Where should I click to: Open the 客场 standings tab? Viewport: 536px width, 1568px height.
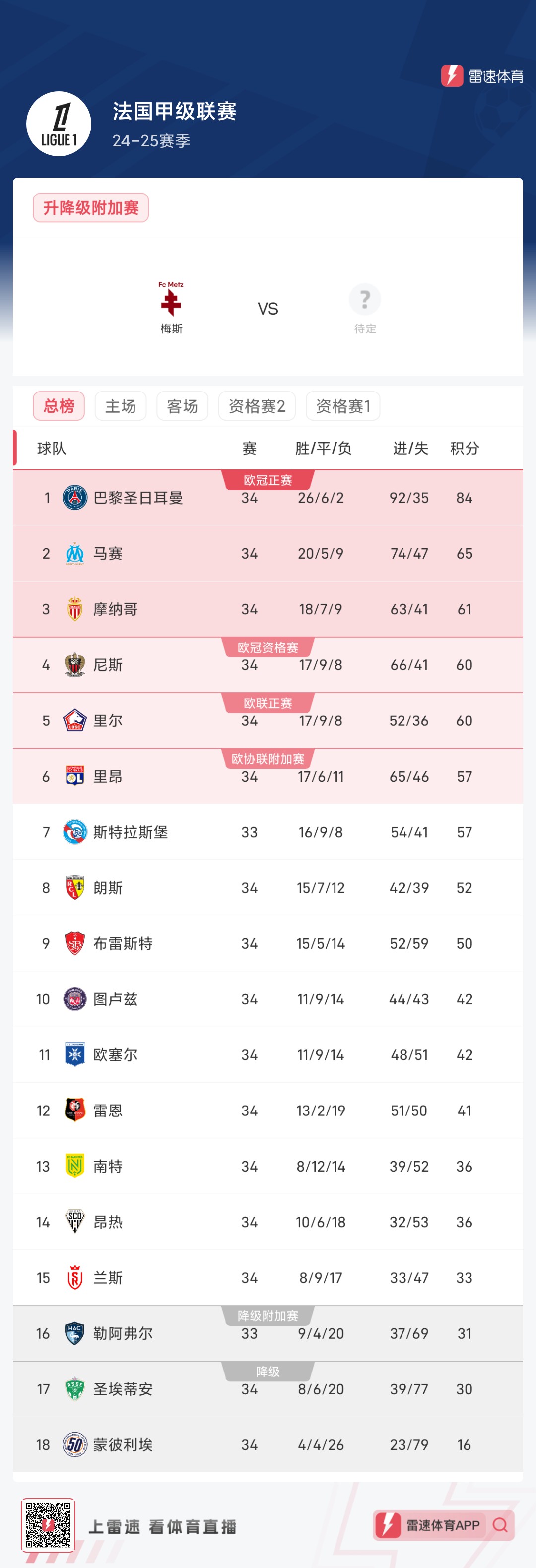click(182, 405)
